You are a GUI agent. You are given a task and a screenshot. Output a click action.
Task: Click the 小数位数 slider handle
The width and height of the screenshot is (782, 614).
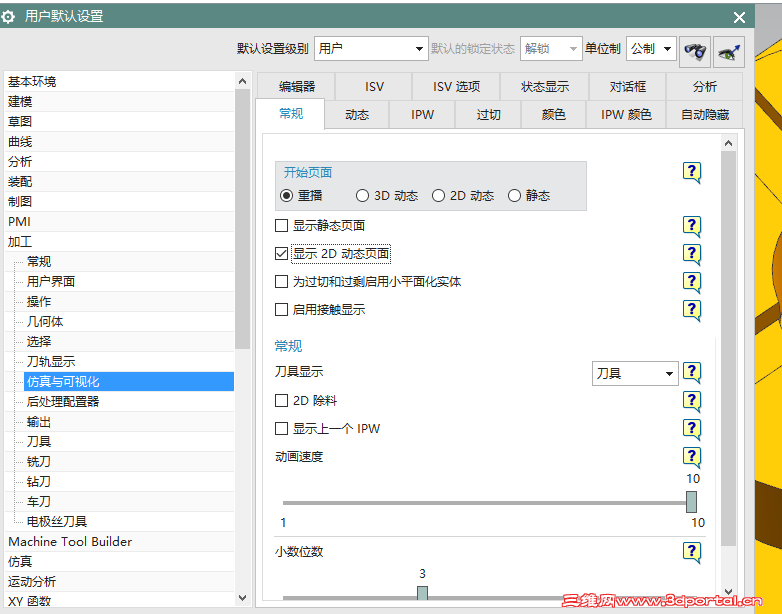[x=422, y=594]
